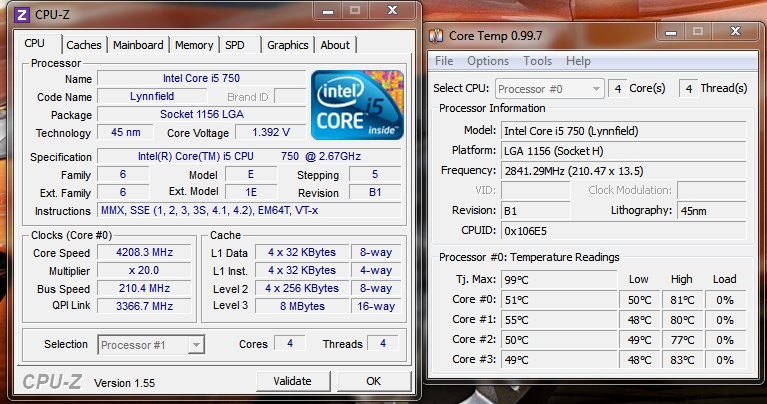Click the Core(s) count box in Core Temp

(618, 89)
